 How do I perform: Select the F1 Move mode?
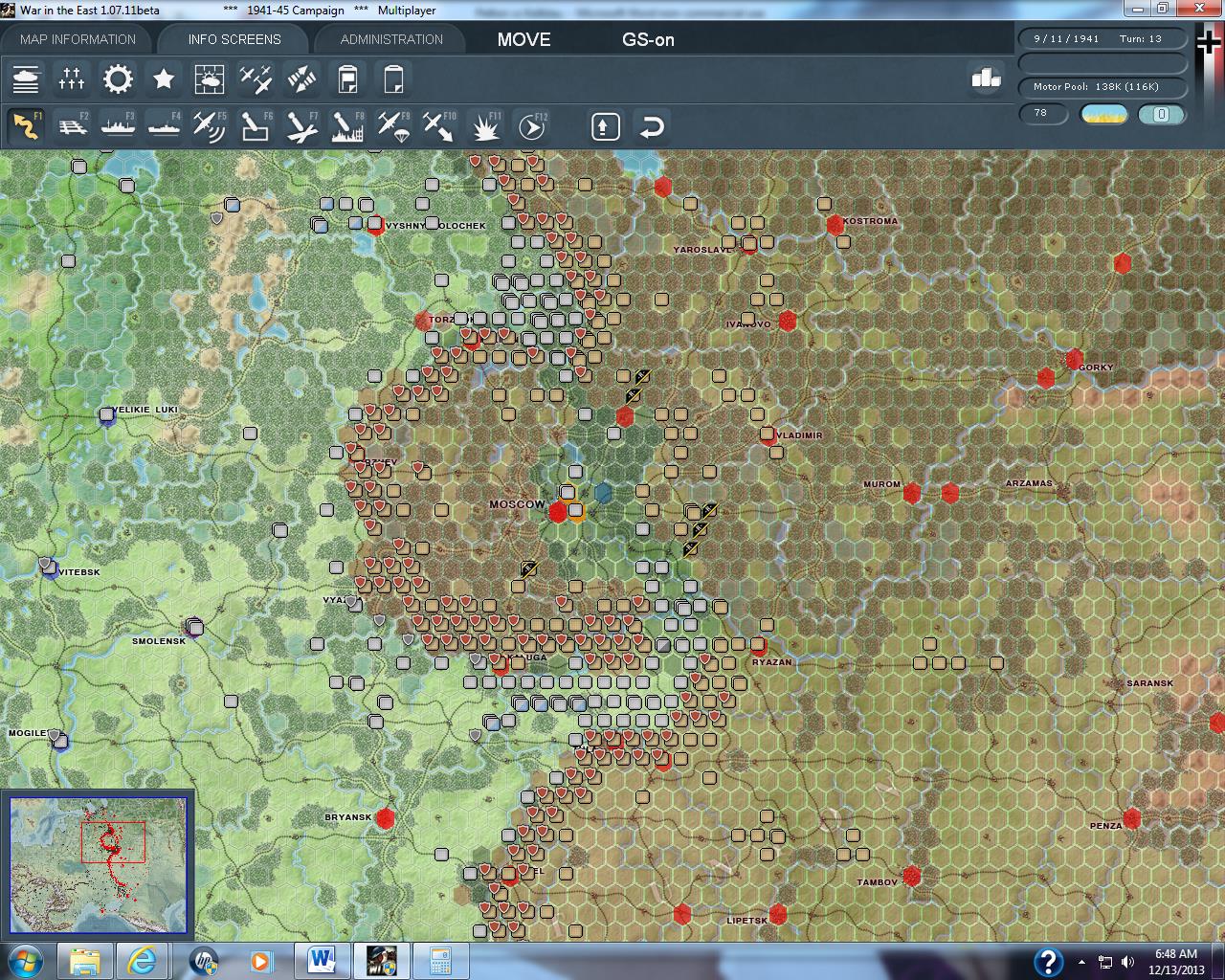26,126
